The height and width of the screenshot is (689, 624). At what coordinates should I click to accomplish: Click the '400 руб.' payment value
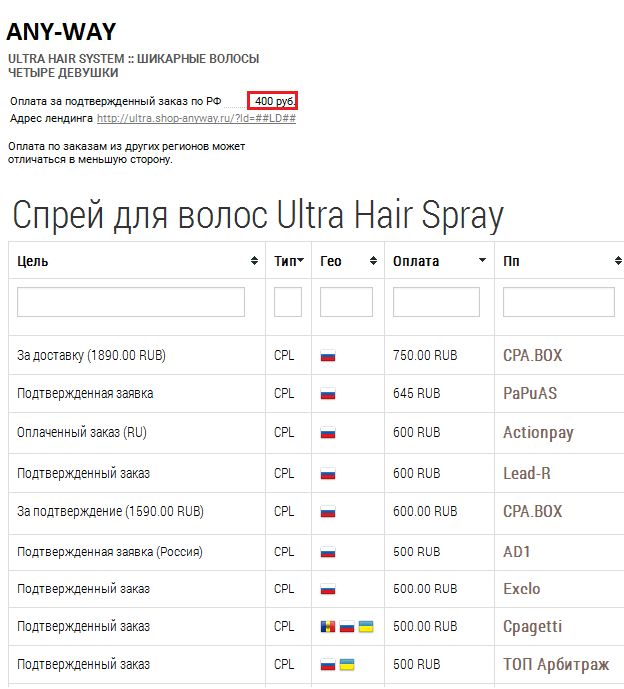click(272, 101)
